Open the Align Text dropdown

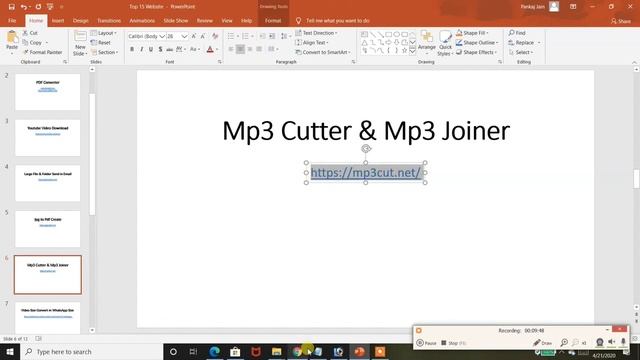[x=312, y=42]
